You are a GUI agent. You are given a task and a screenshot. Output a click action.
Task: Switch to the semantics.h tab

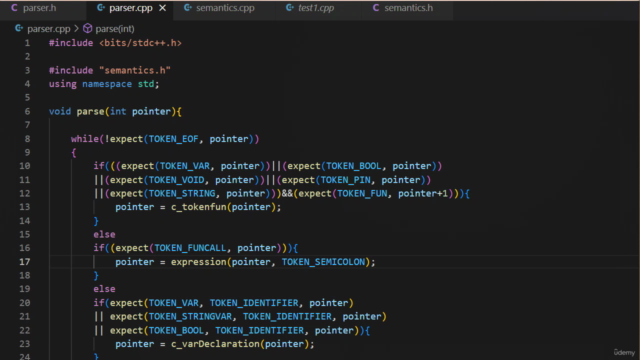tap(408, 8)
